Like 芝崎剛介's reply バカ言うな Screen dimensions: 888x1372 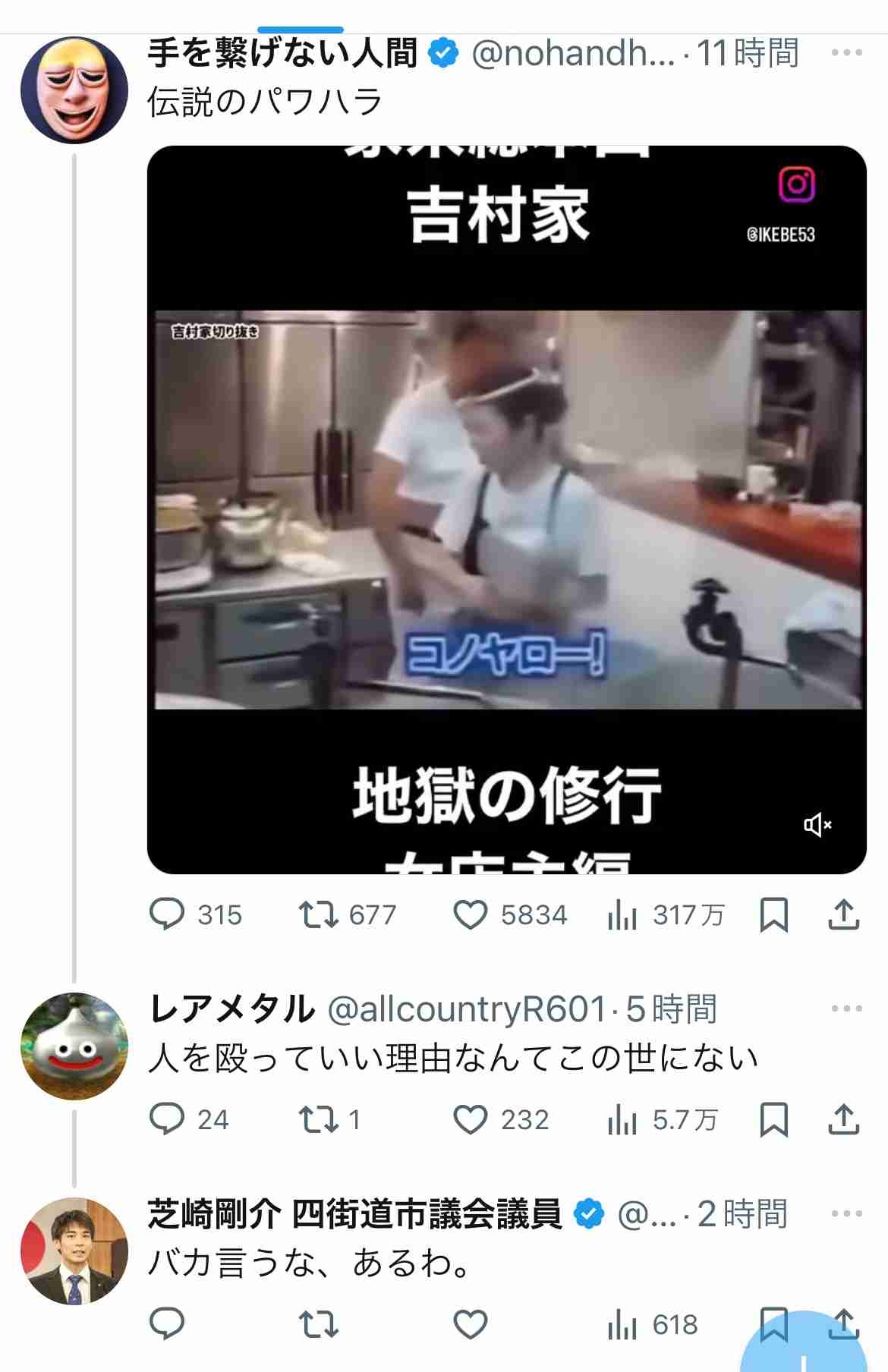coord(470,1324)
